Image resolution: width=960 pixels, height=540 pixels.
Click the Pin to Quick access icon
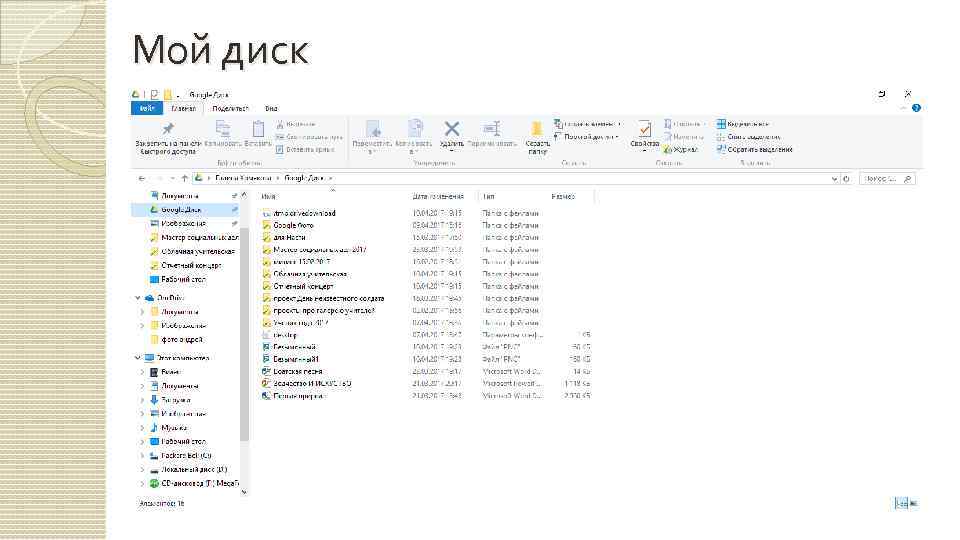(168, 129)
